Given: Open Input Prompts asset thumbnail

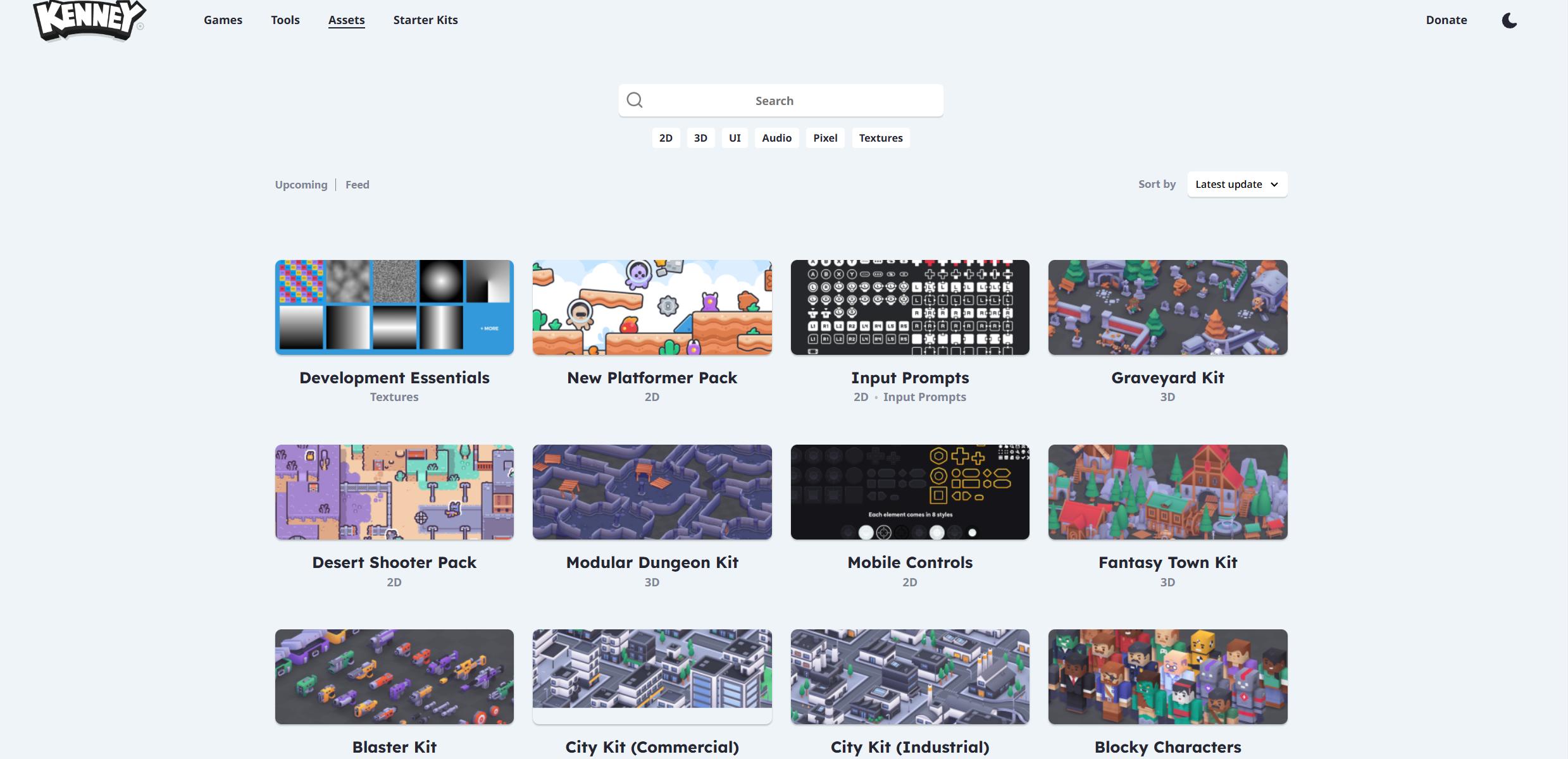Looking at the screenshot, I should pos(909,307).
